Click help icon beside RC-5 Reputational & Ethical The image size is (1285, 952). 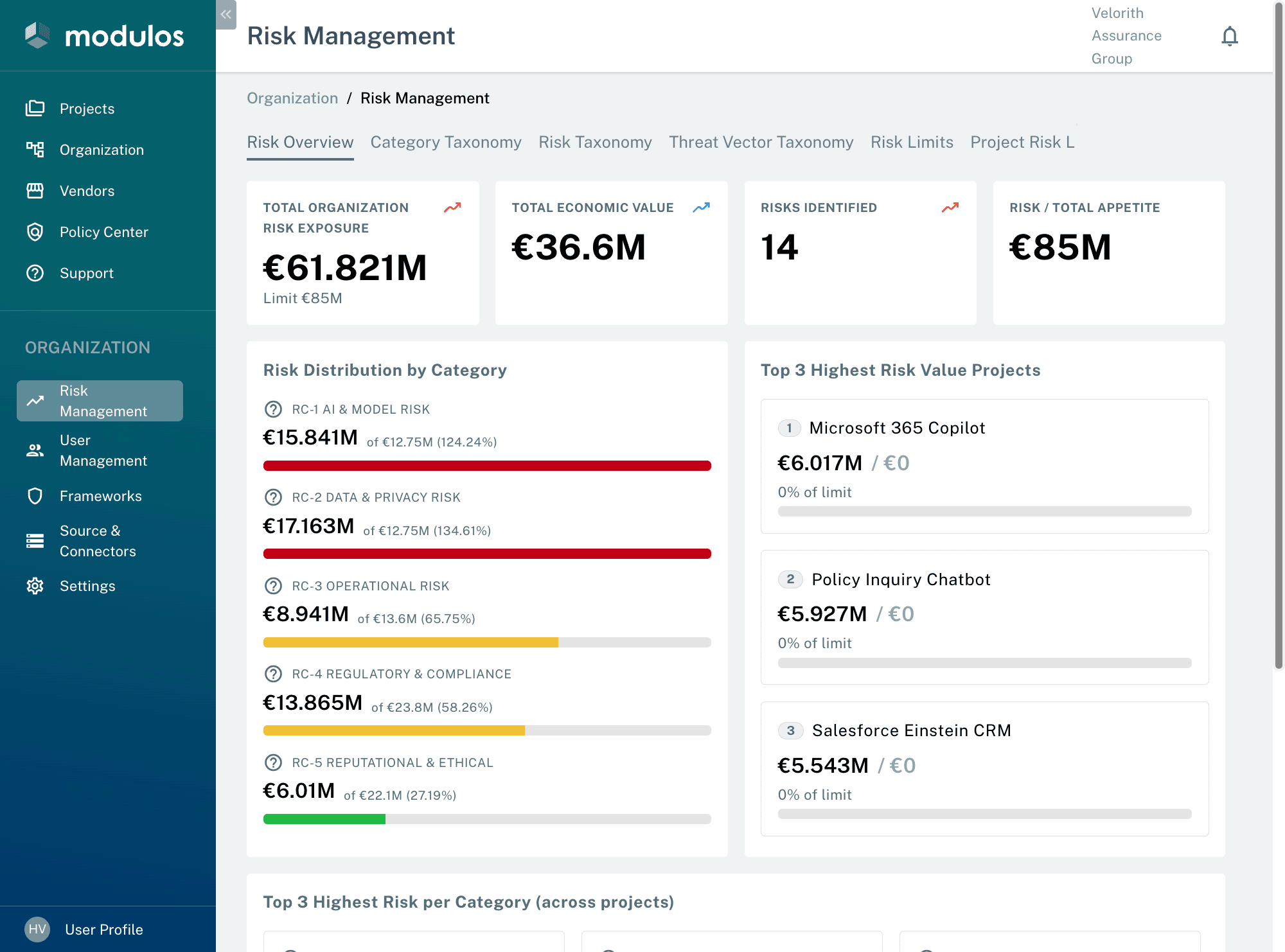coord(273,762)
